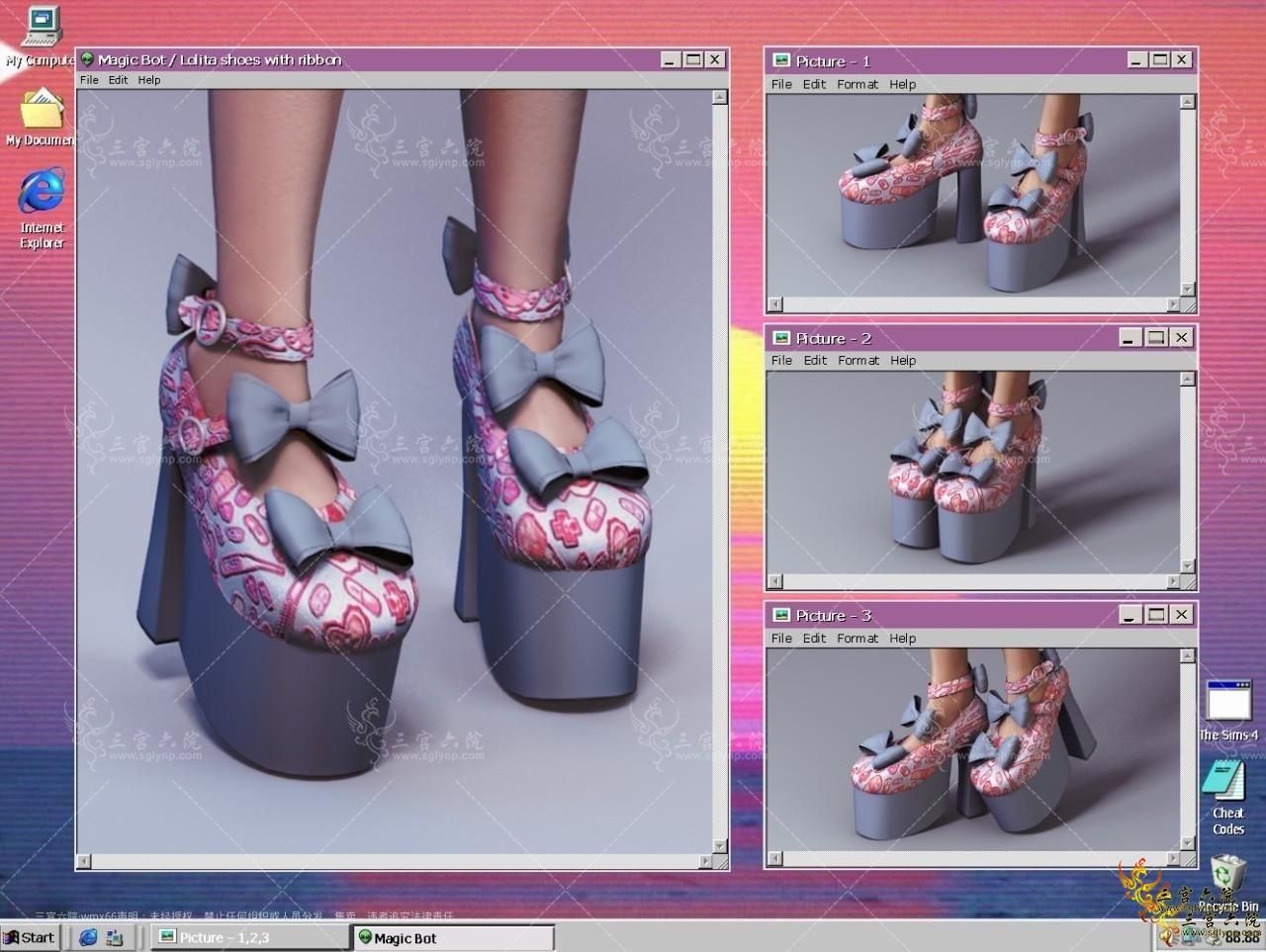Click scroll down arrow in Magic Bot window
This screenshot has width=1266, height=952.
(x=720, y=847)
